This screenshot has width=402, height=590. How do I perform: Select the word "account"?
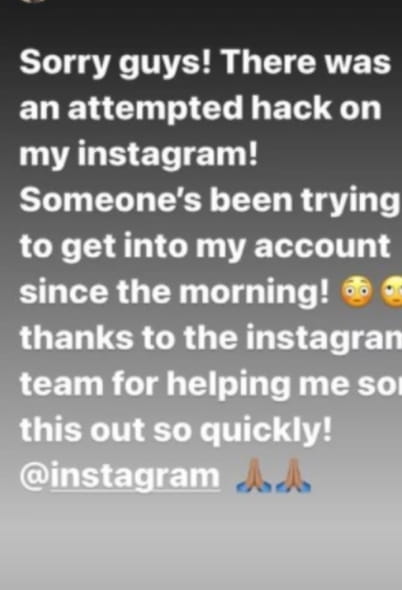(x=322, y=247)
